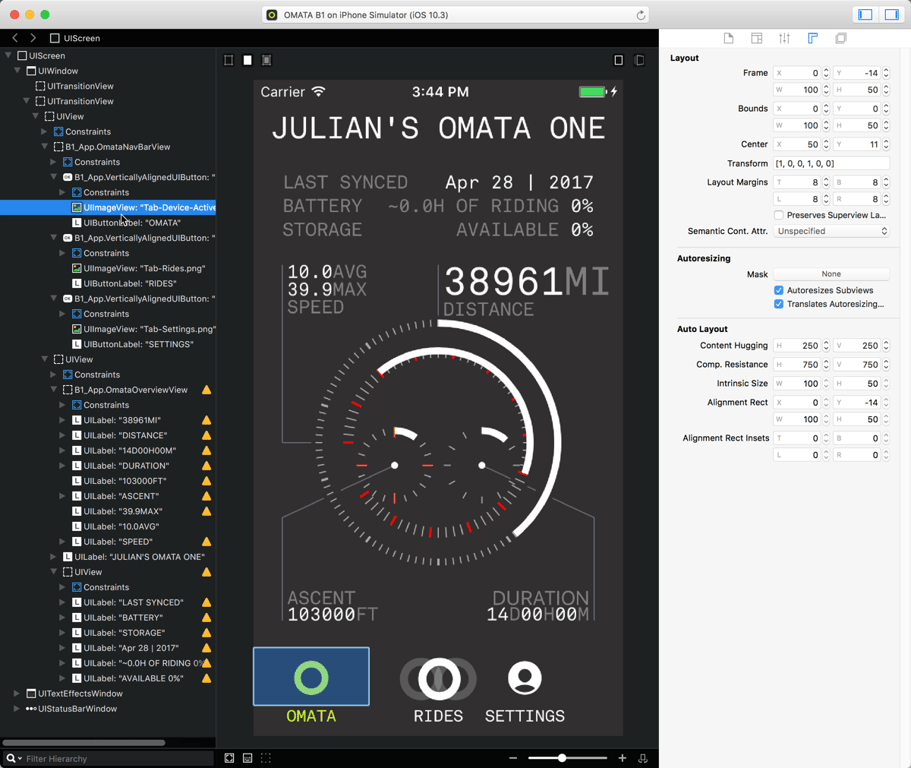Select the "38961MI" label in simulator view
911x768 pixels.
pyautogui.click(x=526, y=282)
